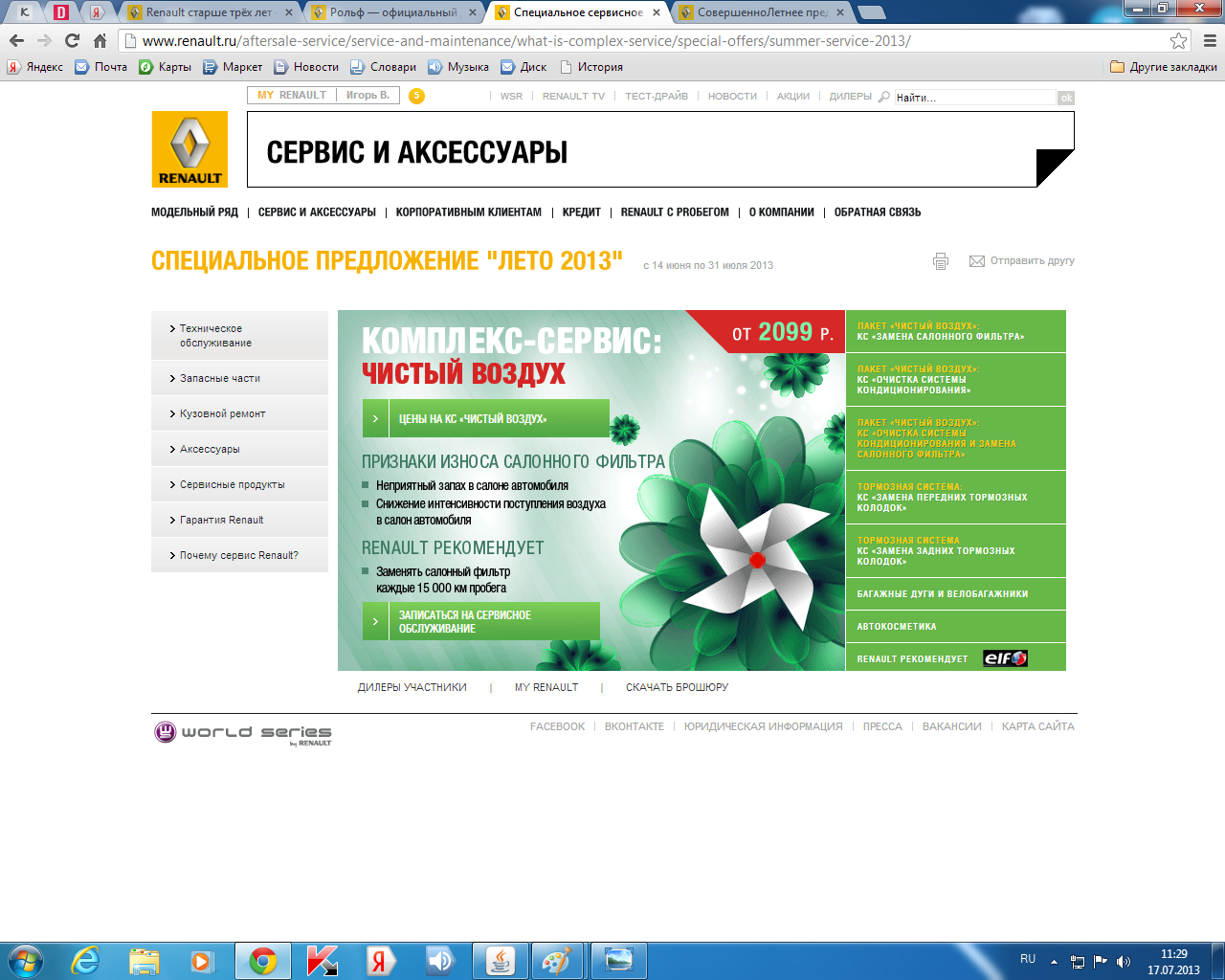Open the КОРПОРАТИВНЫМ КЛИЕНТАМ menu
The height and width of the screenshot is (980, 1225).
(x=469, y=212)
